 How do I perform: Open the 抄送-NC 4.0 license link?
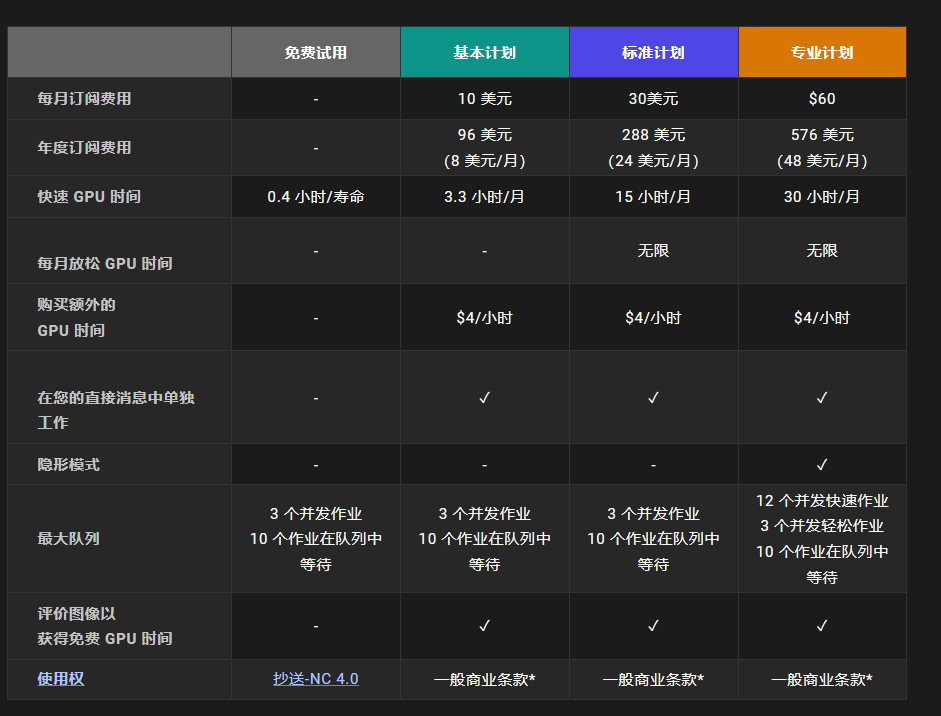[316, 679]
